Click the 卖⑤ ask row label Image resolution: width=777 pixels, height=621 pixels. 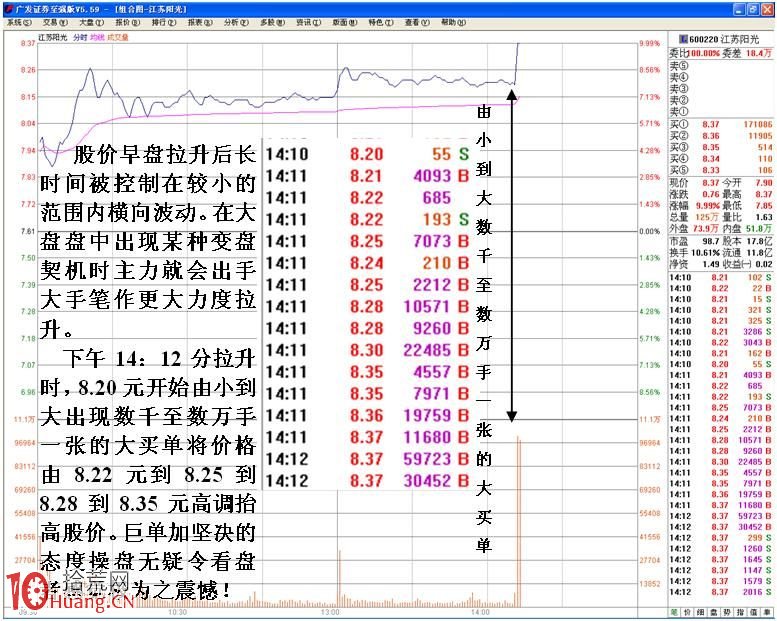point(679,66)
